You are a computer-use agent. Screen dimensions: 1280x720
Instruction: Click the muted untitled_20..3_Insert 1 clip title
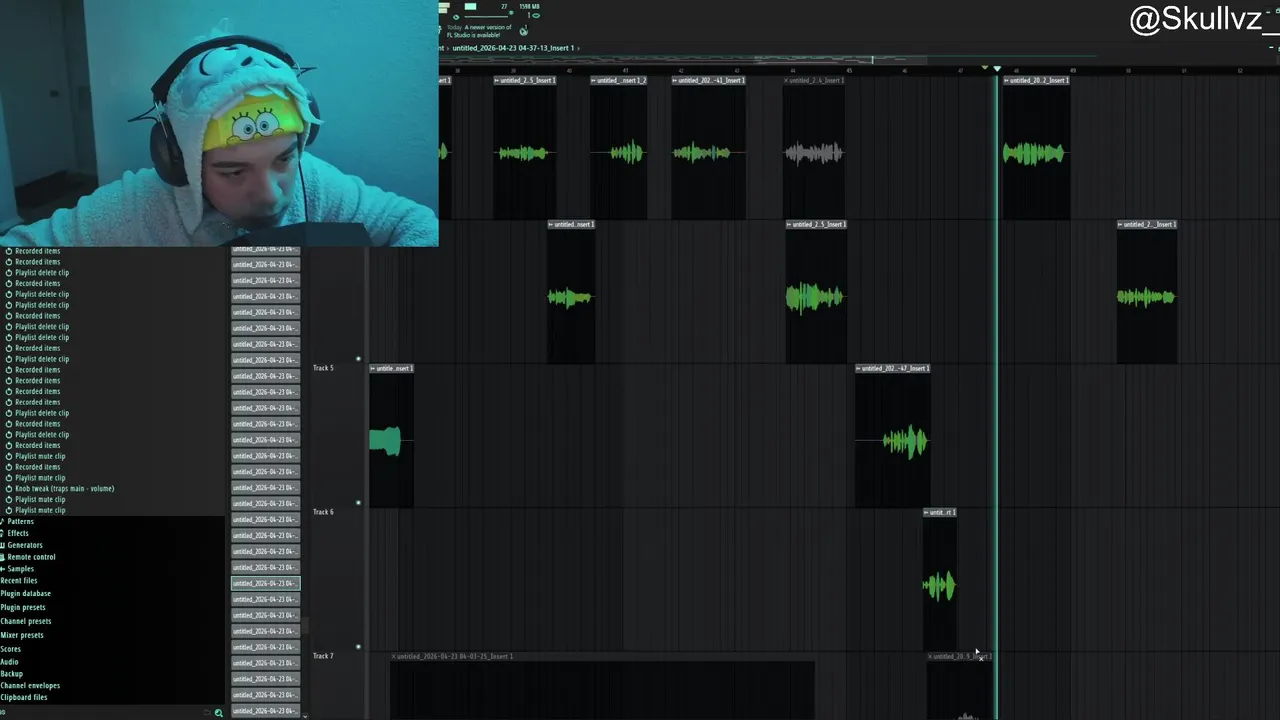960,656
